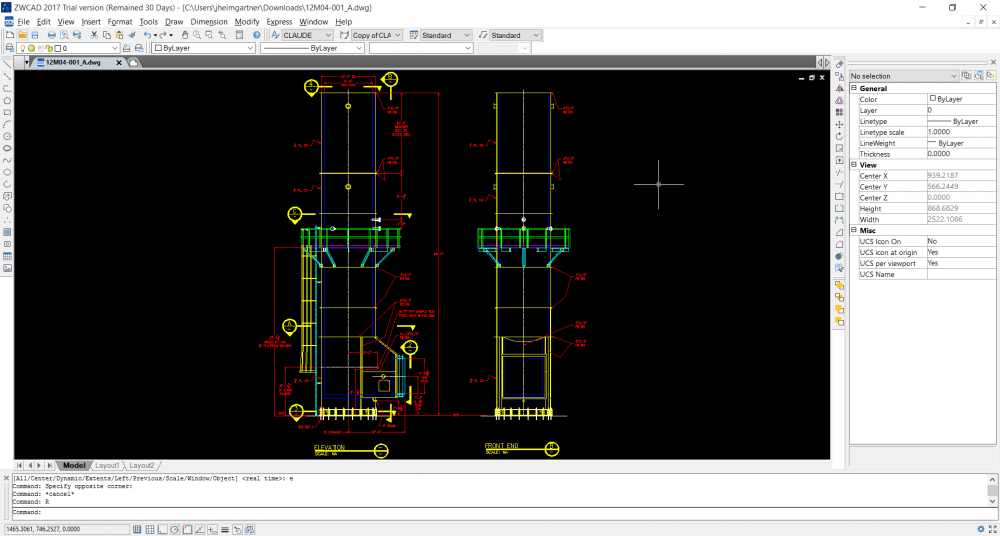Select the Rotate tool in Modify toolbar

click(839, 136)
